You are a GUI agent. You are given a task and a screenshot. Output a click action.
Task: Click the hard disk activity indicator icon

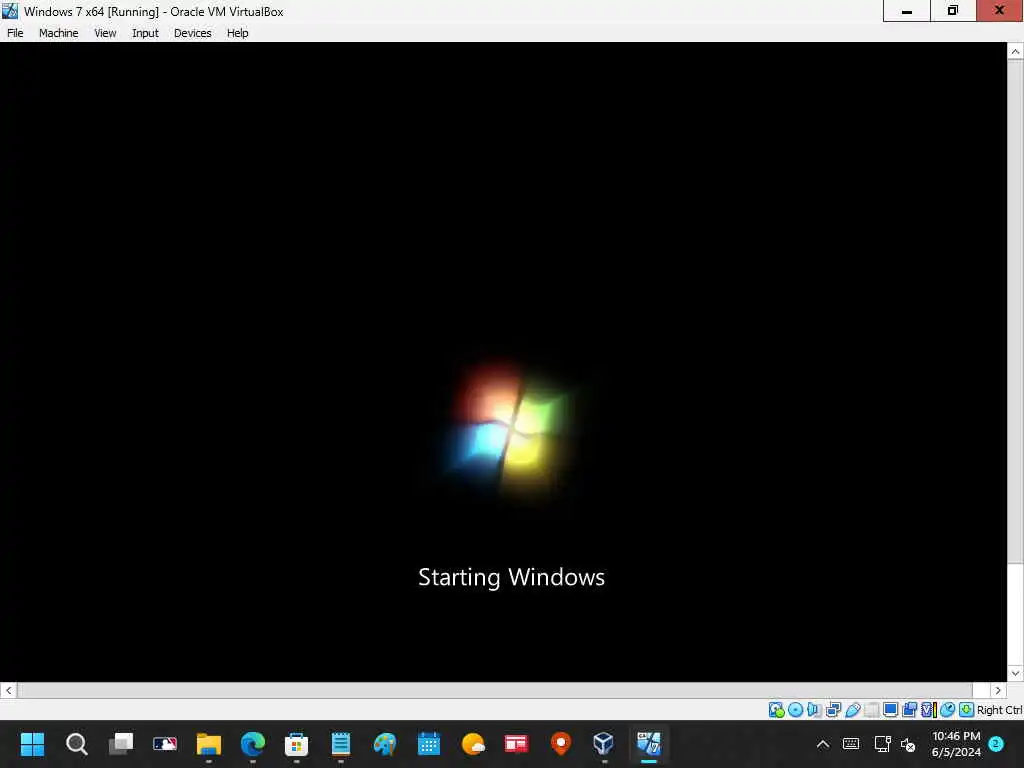pyautogui.click(x=776, y=709)
